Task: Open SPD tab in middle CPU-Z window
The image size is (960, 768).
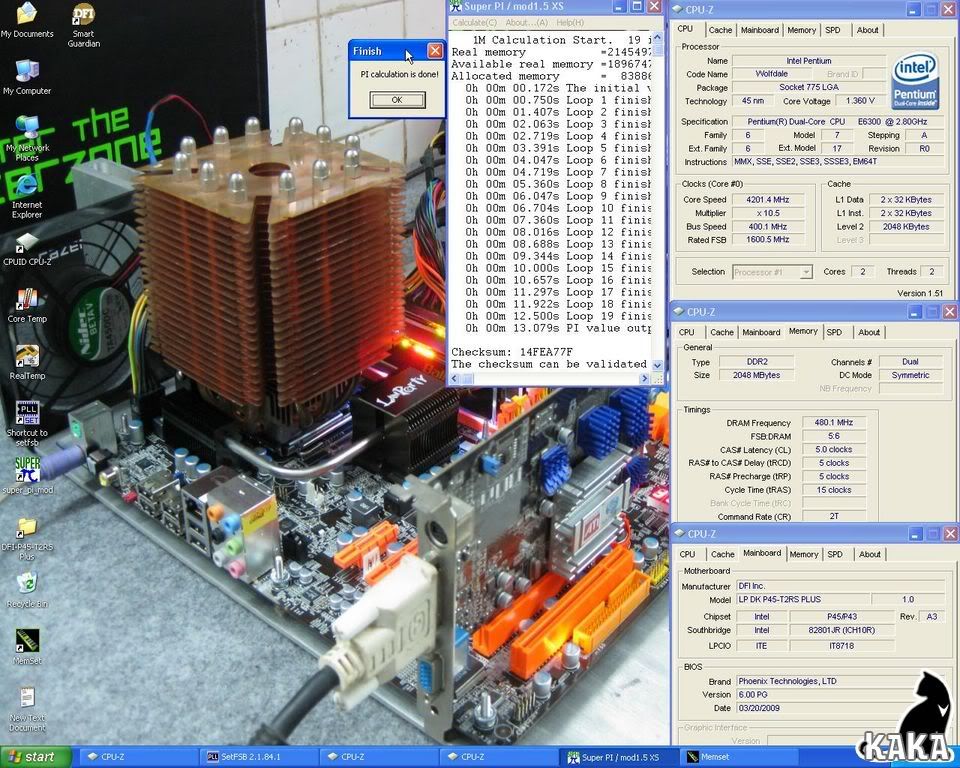Action: (x=834, y=333)
